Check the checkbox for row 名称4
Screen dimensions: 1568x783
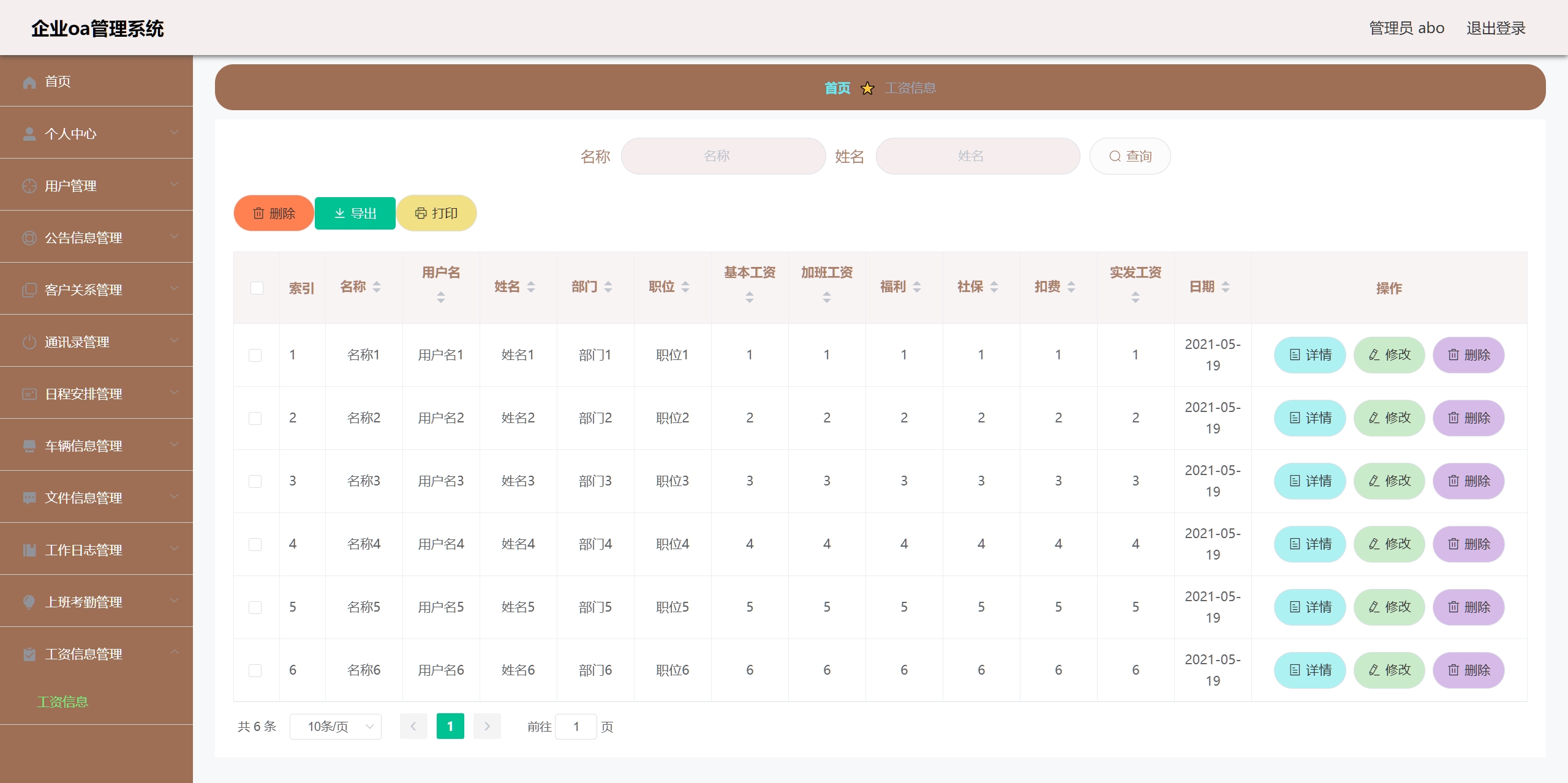pos(255,544)
